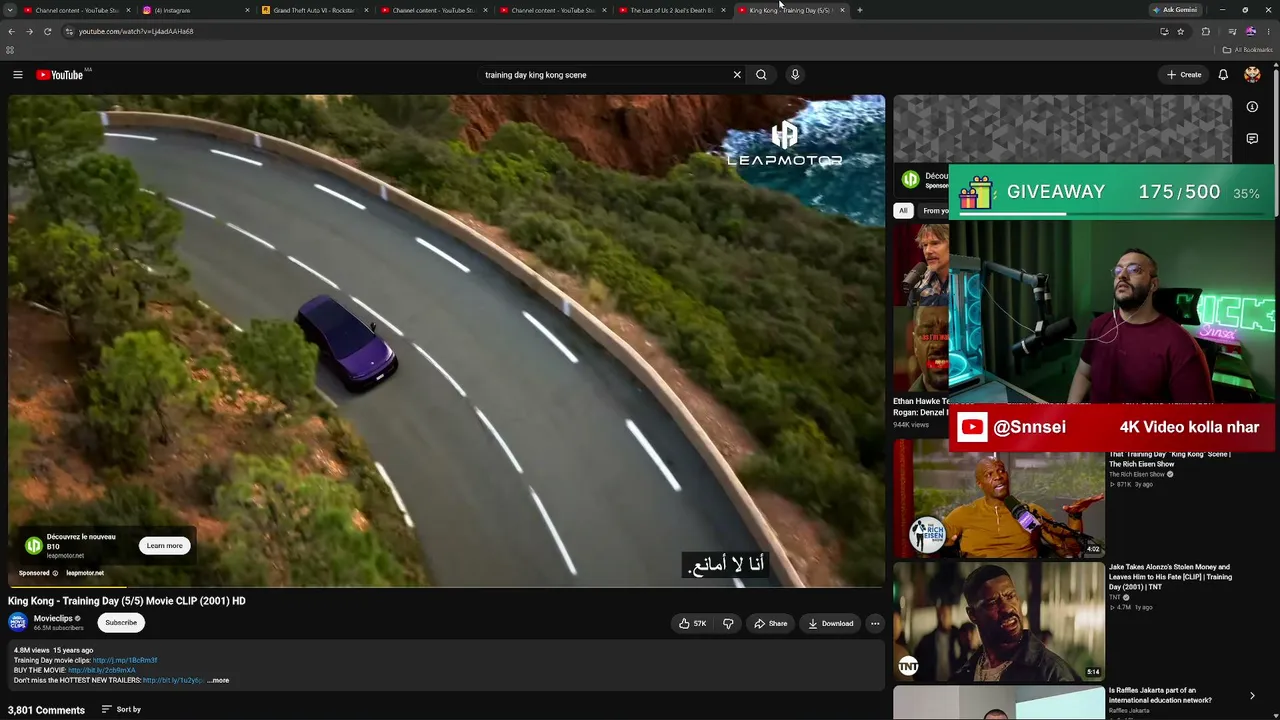Switch to the first Channel content tab
This screenshot has width=1280, height=720.
point(77,10)
